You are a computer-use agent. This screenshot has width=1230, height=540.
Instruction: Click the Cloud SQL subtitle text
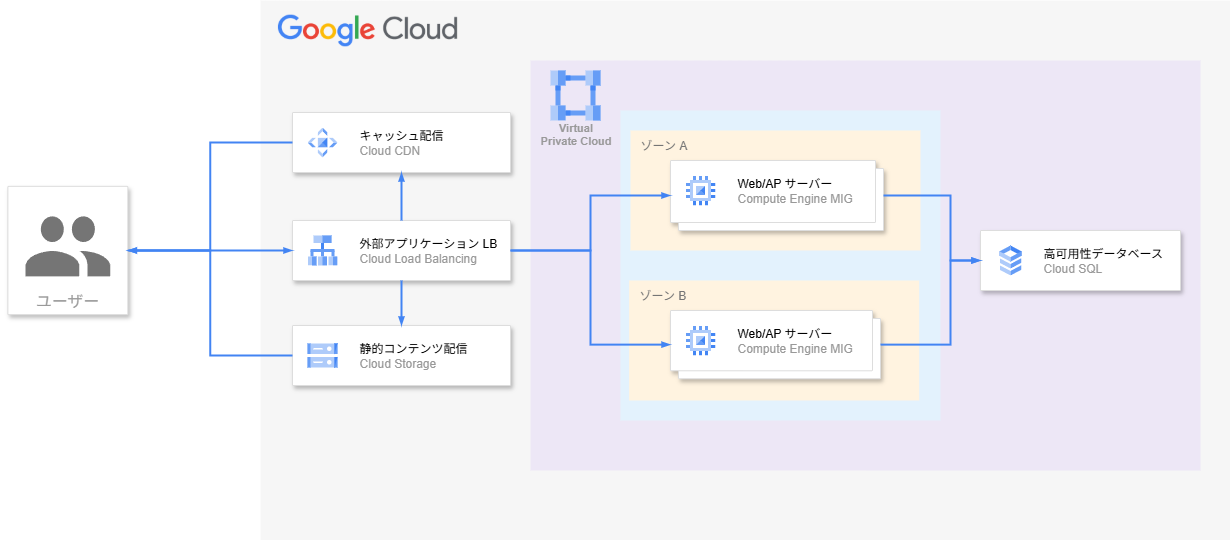coord(1072,269)
